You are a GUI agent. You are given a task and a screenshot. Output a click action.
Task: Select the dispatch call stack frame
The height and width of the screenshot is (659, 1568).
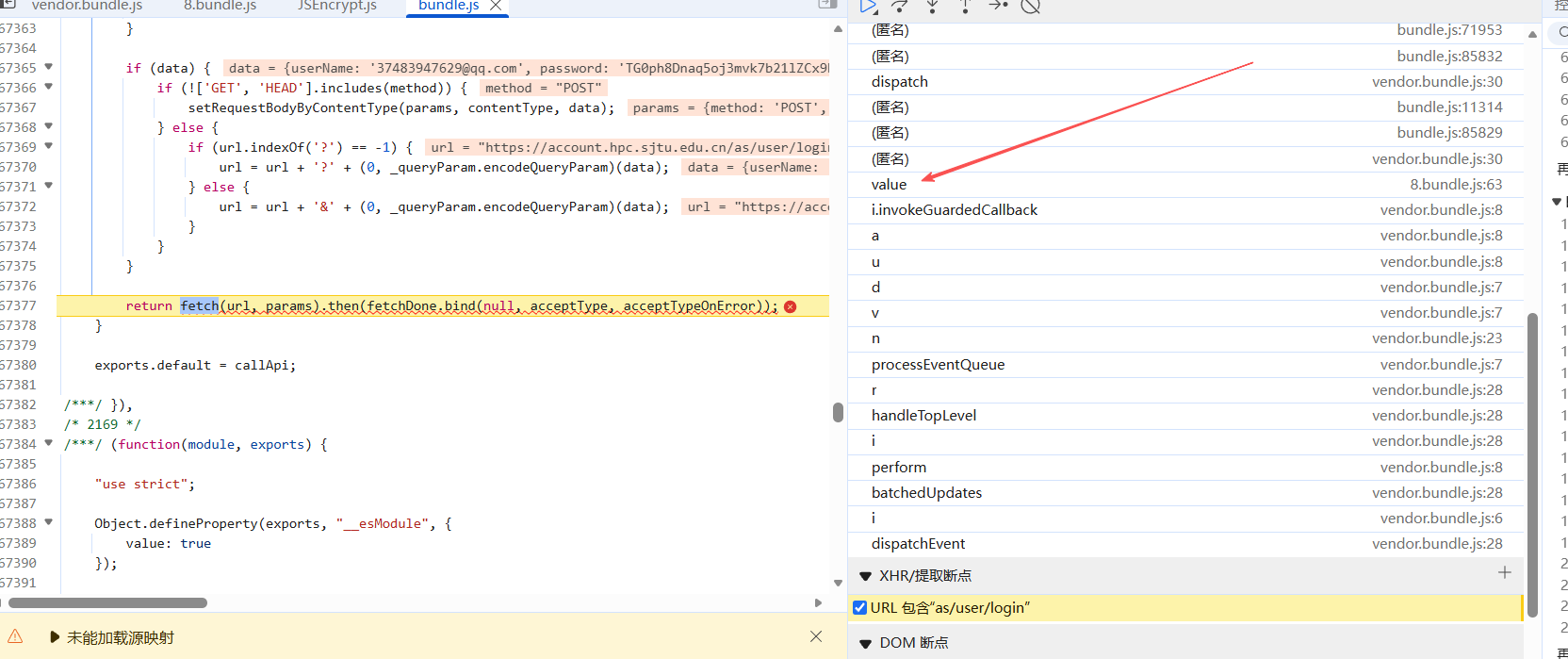click(x=1185, y=82)
